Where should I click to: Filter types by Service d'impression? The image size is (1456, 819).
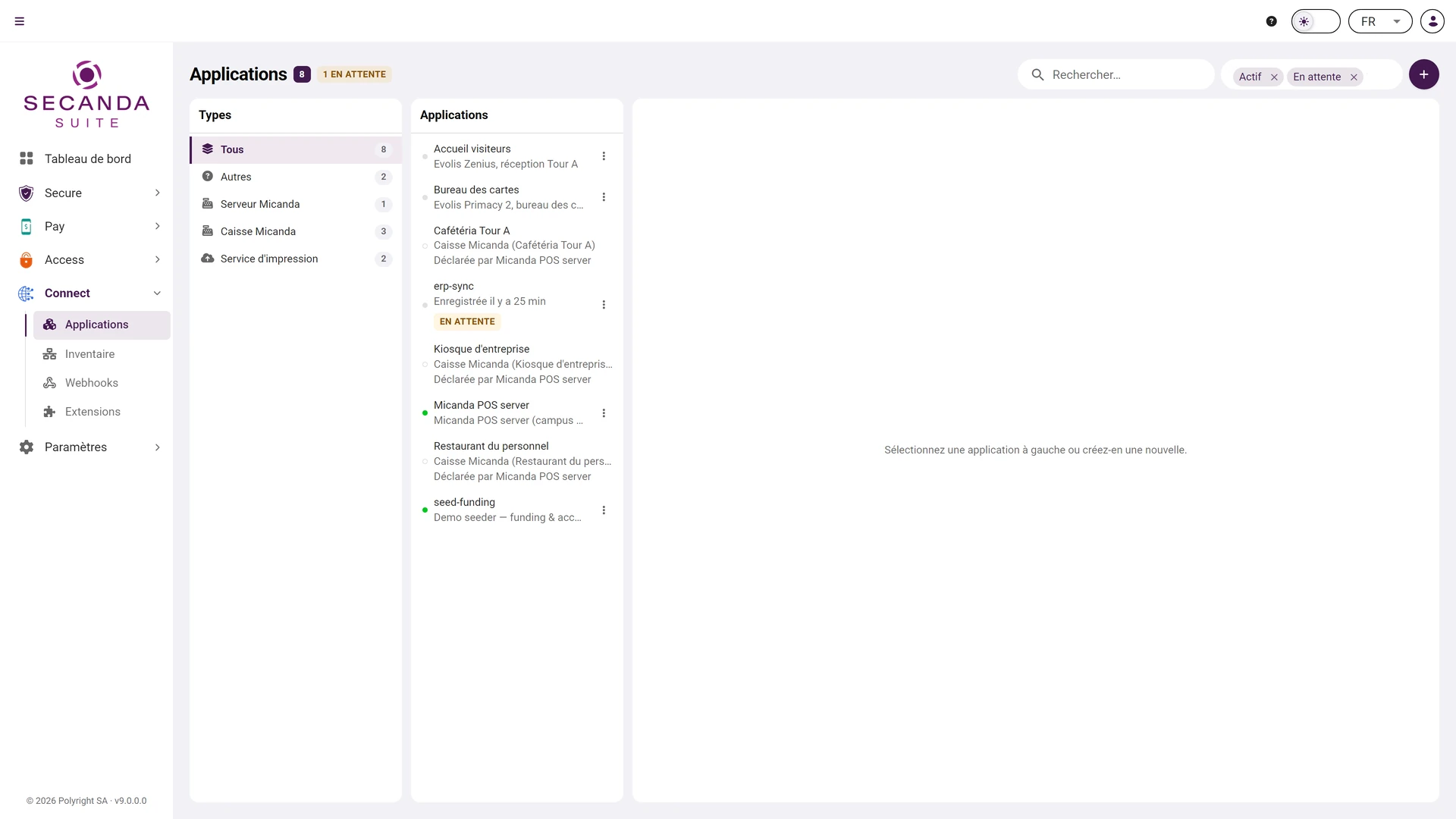(x=296, y=259)
